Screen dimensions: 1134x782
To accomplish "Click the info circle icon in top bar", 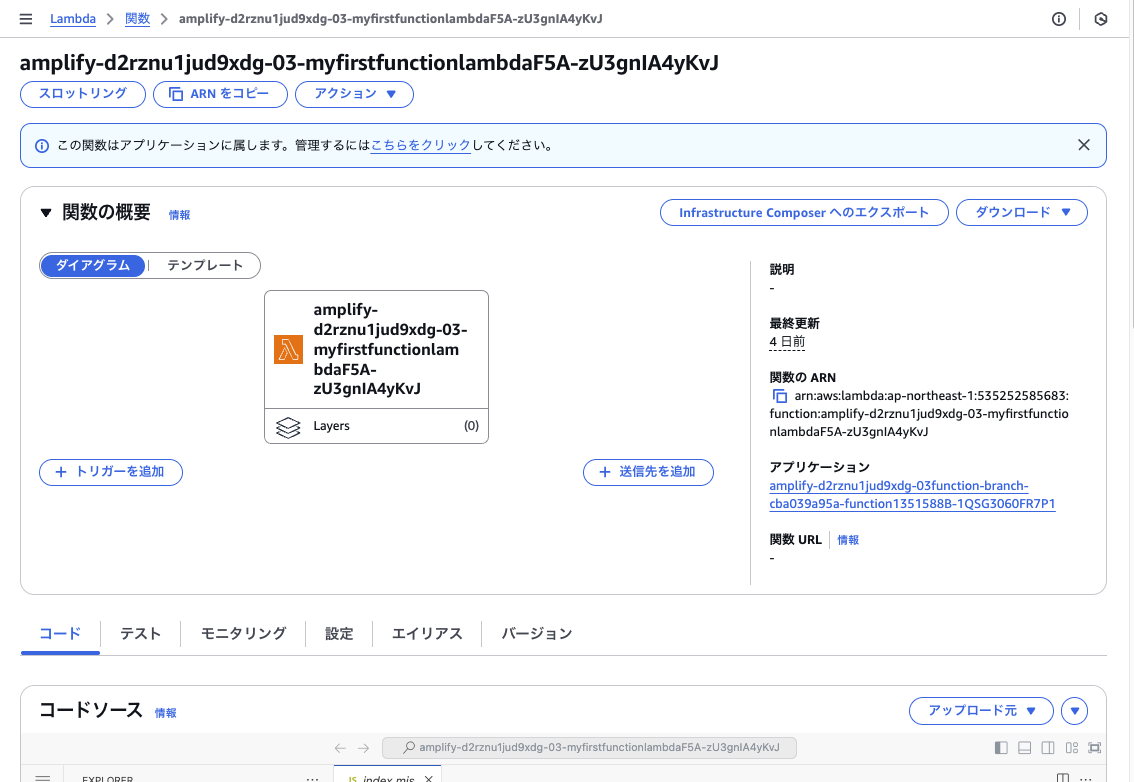I will pos(1059,19).
